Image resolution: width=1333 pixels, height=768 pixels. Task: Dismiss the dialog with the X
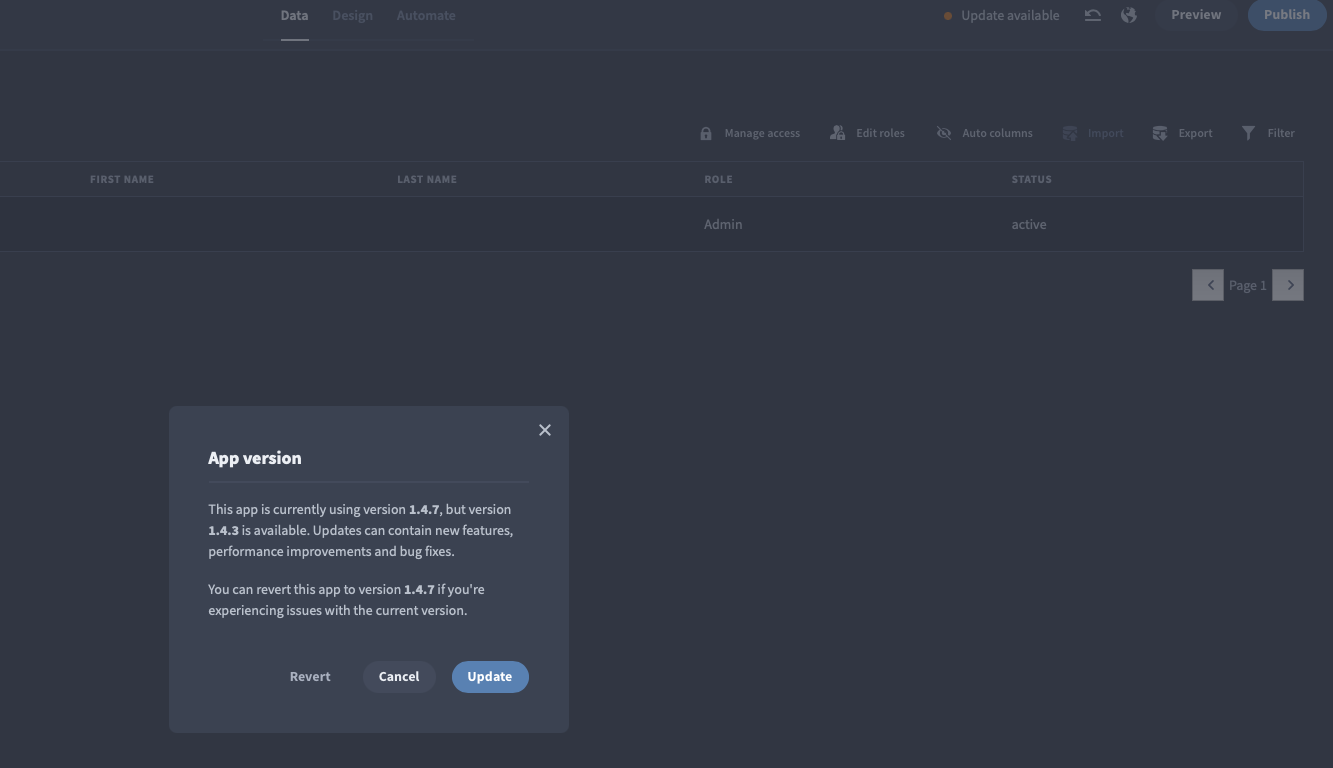(544, 429)
